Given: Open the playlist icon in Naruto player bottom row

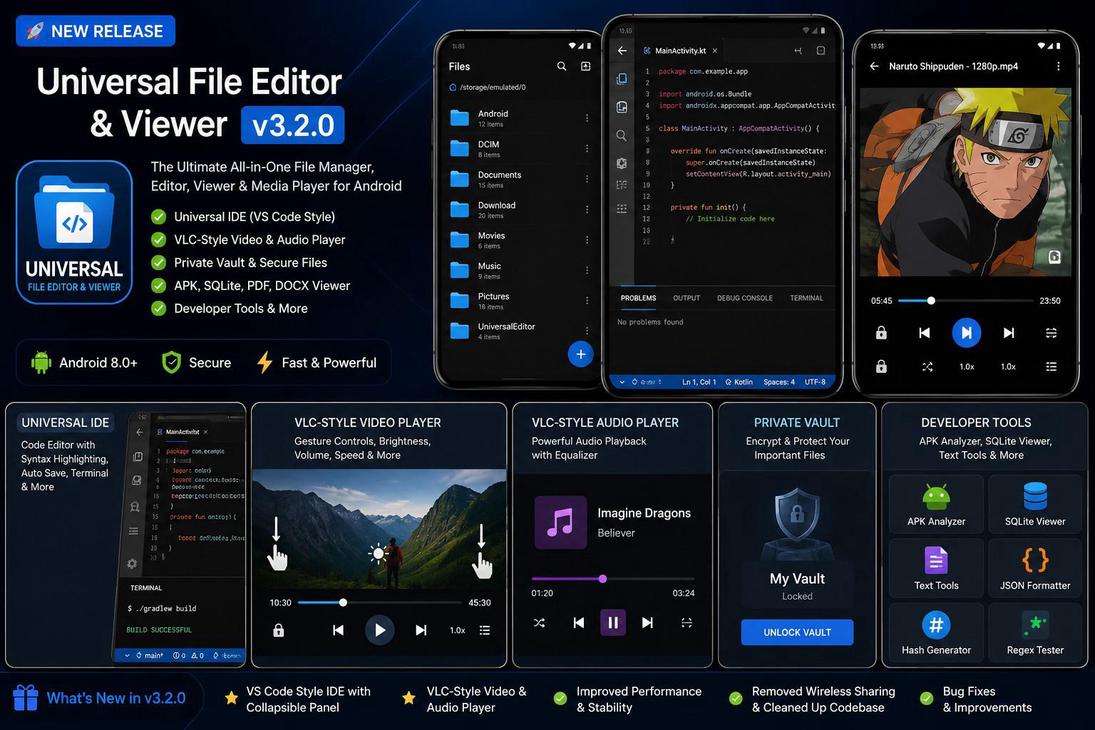Looking at the screenshot, I should [1051, 367].
